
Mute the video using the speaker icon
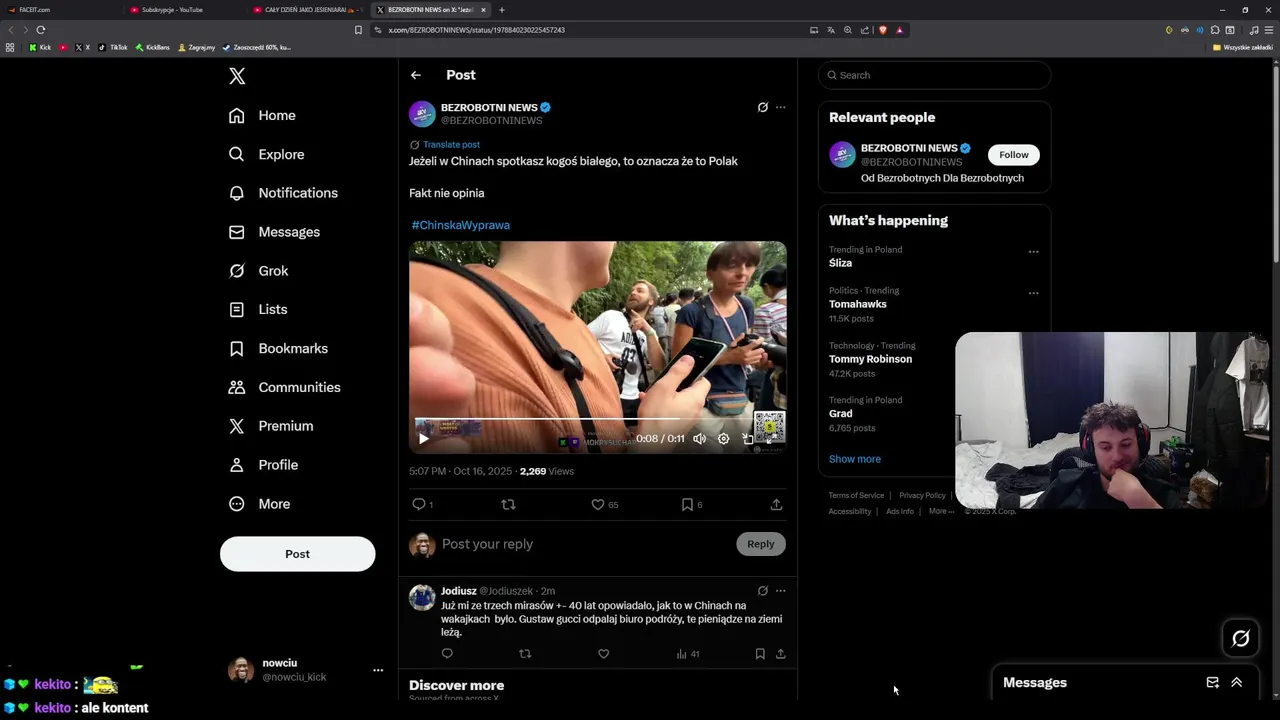700,438
